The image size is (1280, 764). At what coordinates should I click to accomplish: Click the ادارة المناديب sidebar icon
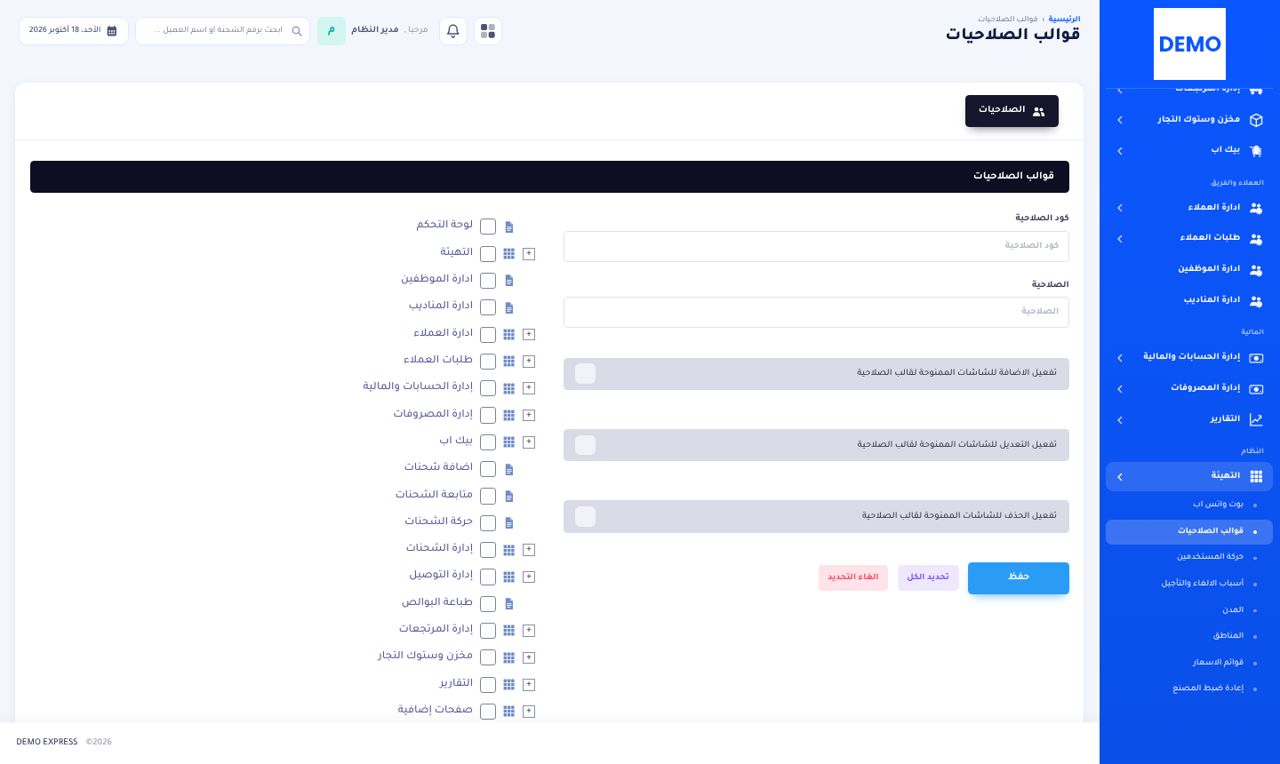tap(1256, 300)
